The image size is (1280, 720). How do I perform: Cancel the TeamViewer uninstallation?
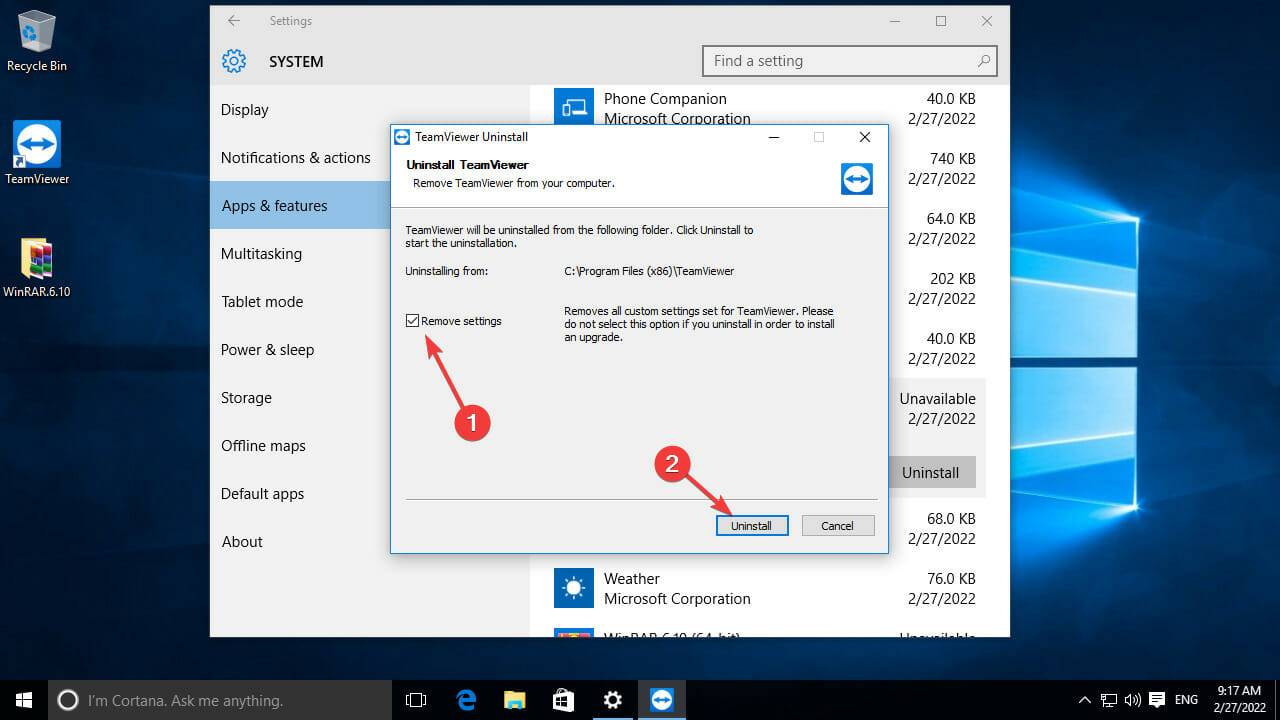tap(838, 525)
